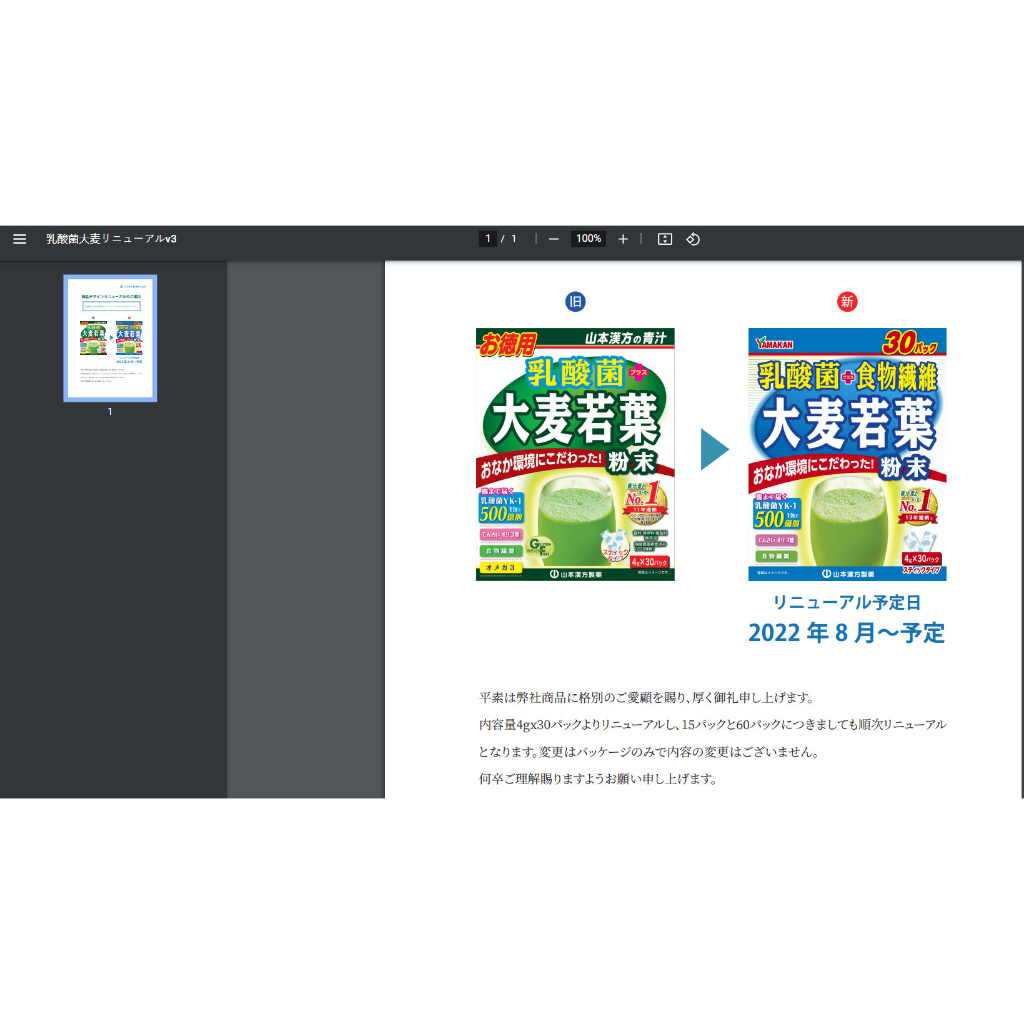Click the 2022 年 8 月〜予定 date text

coord(846,633)
